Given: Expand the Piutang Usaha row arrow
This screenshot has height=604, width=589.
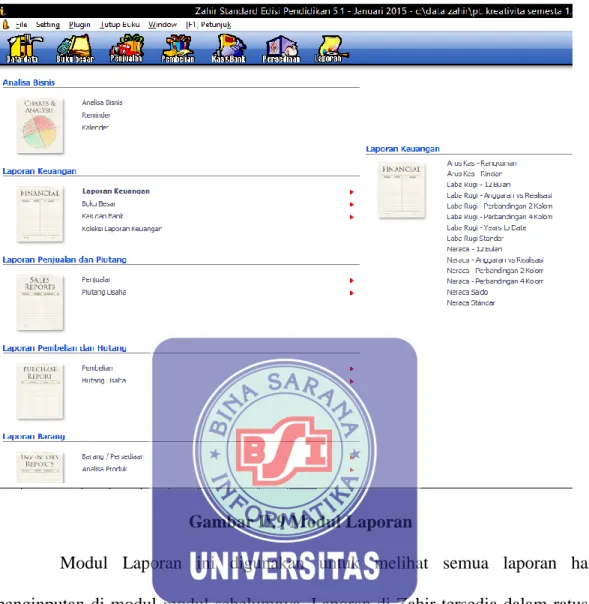Looking at the screenshot, I should 352,293.
